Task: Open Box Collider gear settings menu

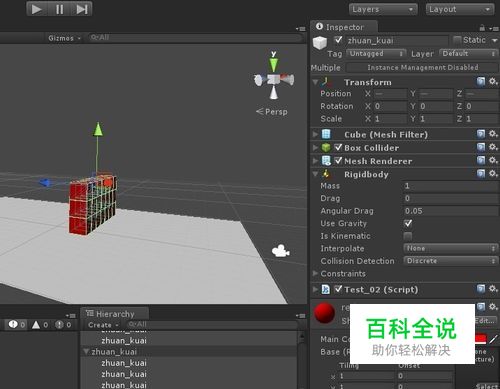Action: [x=493, y=147]
